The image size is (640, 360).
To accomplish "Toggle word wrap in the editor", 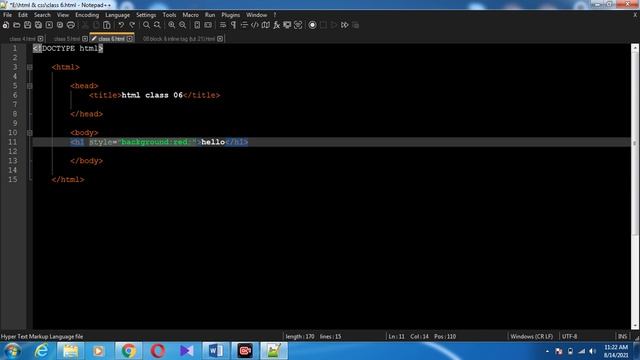I will (223, 25).
